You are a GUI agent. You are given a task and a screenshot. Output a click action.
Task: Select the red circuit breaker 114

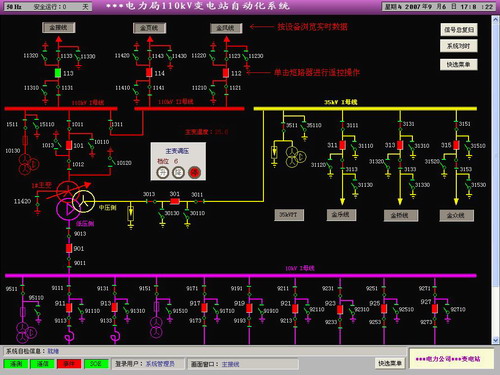149,73
